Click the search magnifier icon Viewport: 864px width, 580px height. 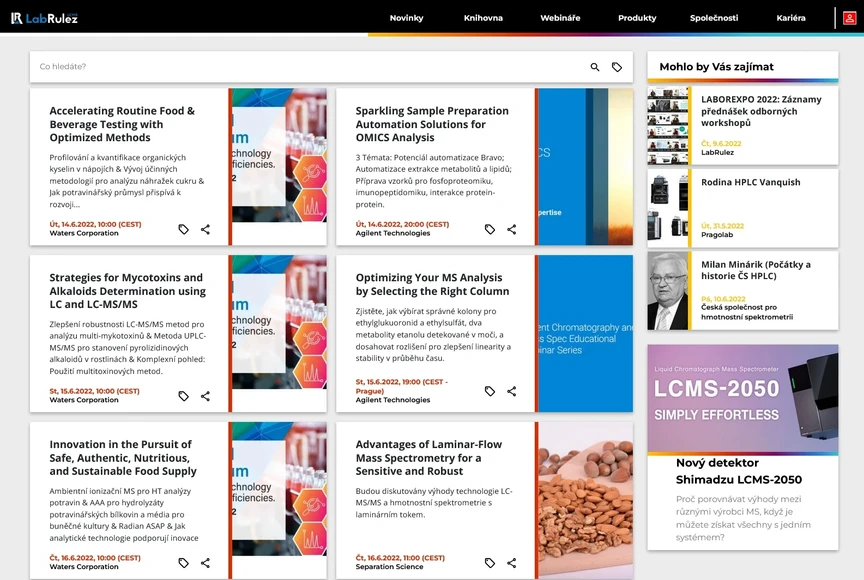[595, 67]
